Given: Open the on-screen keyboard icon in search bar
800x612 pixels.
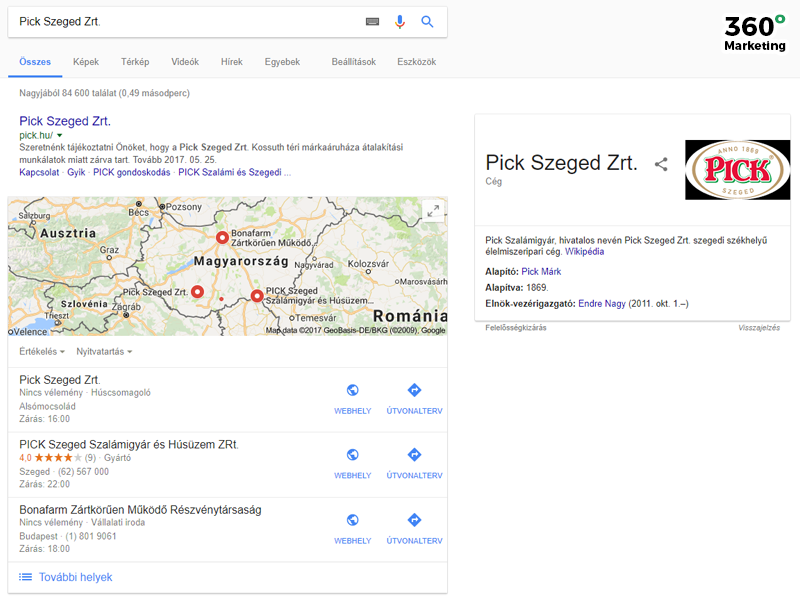Looking at the screenshot, I should [372, 21].
